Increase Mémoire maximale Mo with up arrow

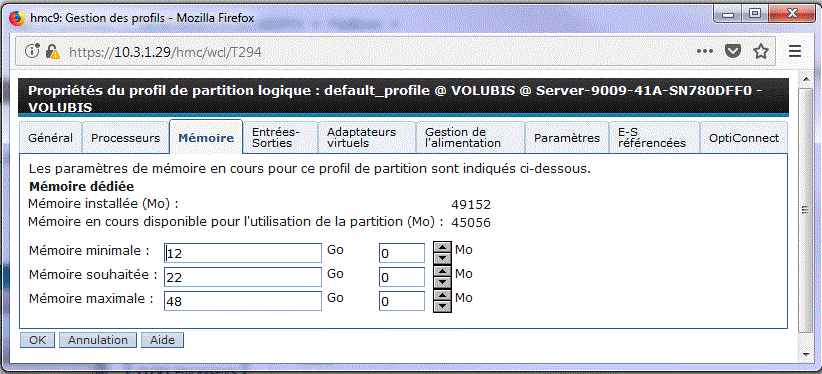tap(443, 295)
